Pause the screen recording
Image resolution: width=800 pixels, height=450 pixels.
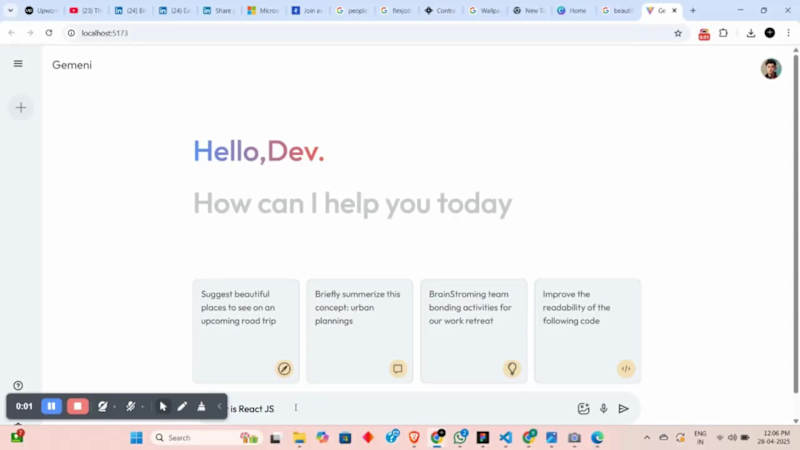coord(52,406)
